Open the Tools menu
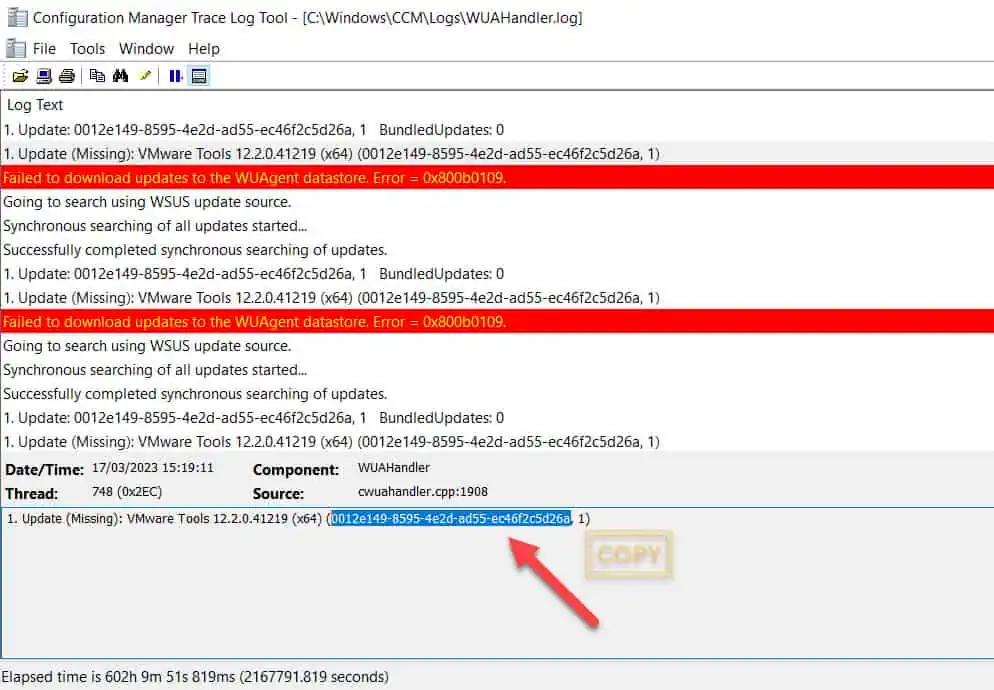994x690 pixels. (87, 49)
